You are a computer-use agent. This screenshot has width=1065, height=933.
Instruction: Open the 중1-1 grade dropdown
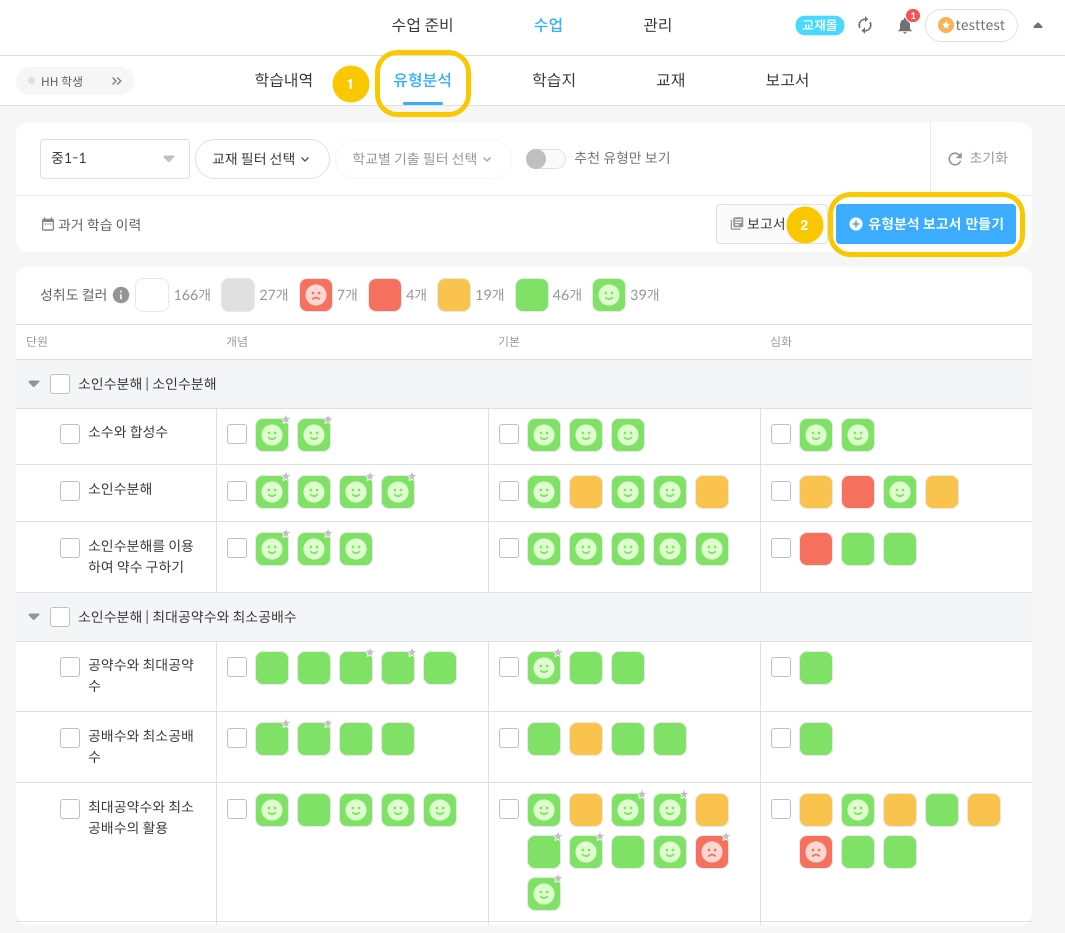(x=115, y=159)
